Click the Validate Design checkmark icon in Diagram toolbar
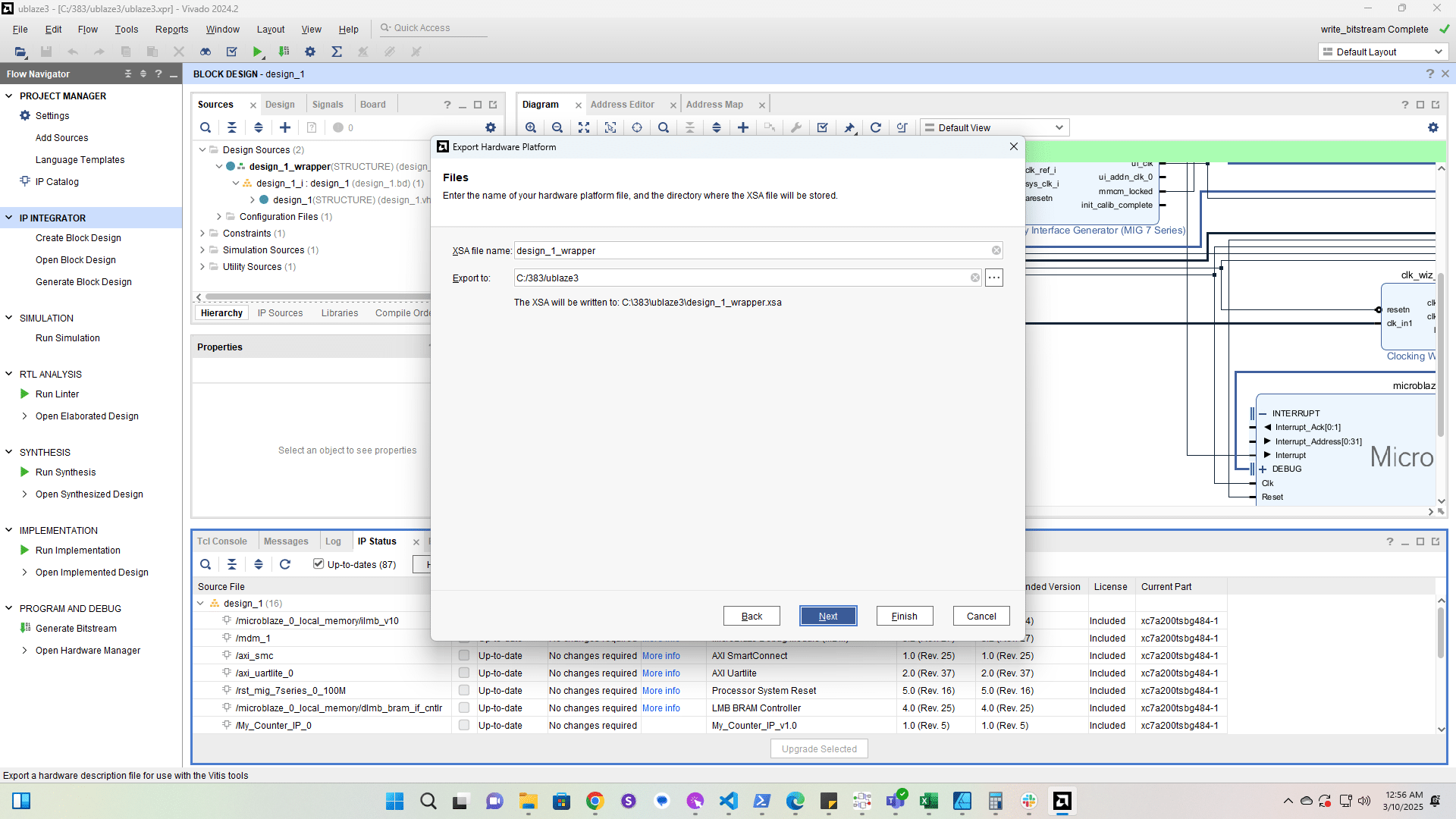The image size is (1456, 819). [x=823, y=127]
